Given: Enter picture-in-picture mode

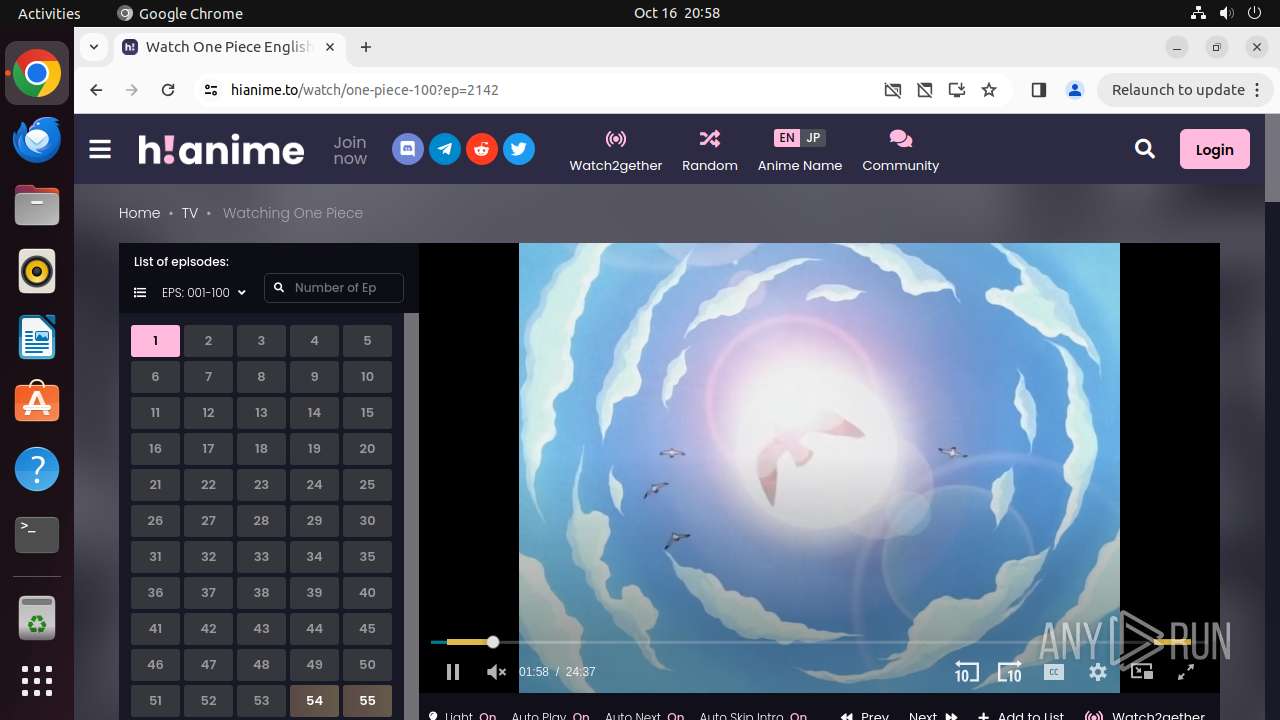Looking at the screenshot, I should 1142,672.
